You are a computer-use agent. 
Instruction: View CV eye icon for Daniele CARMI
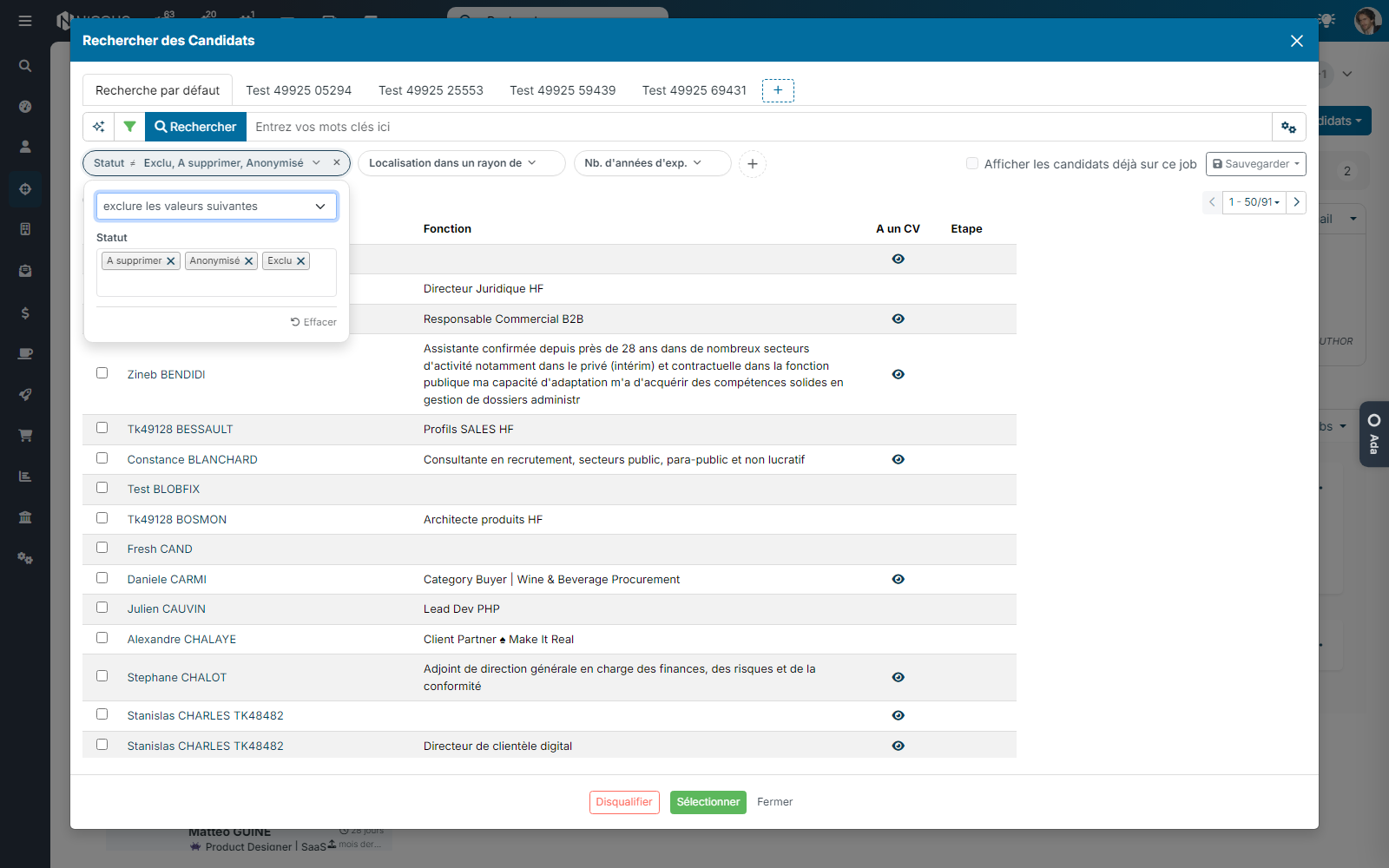click(x=899, y=579)
